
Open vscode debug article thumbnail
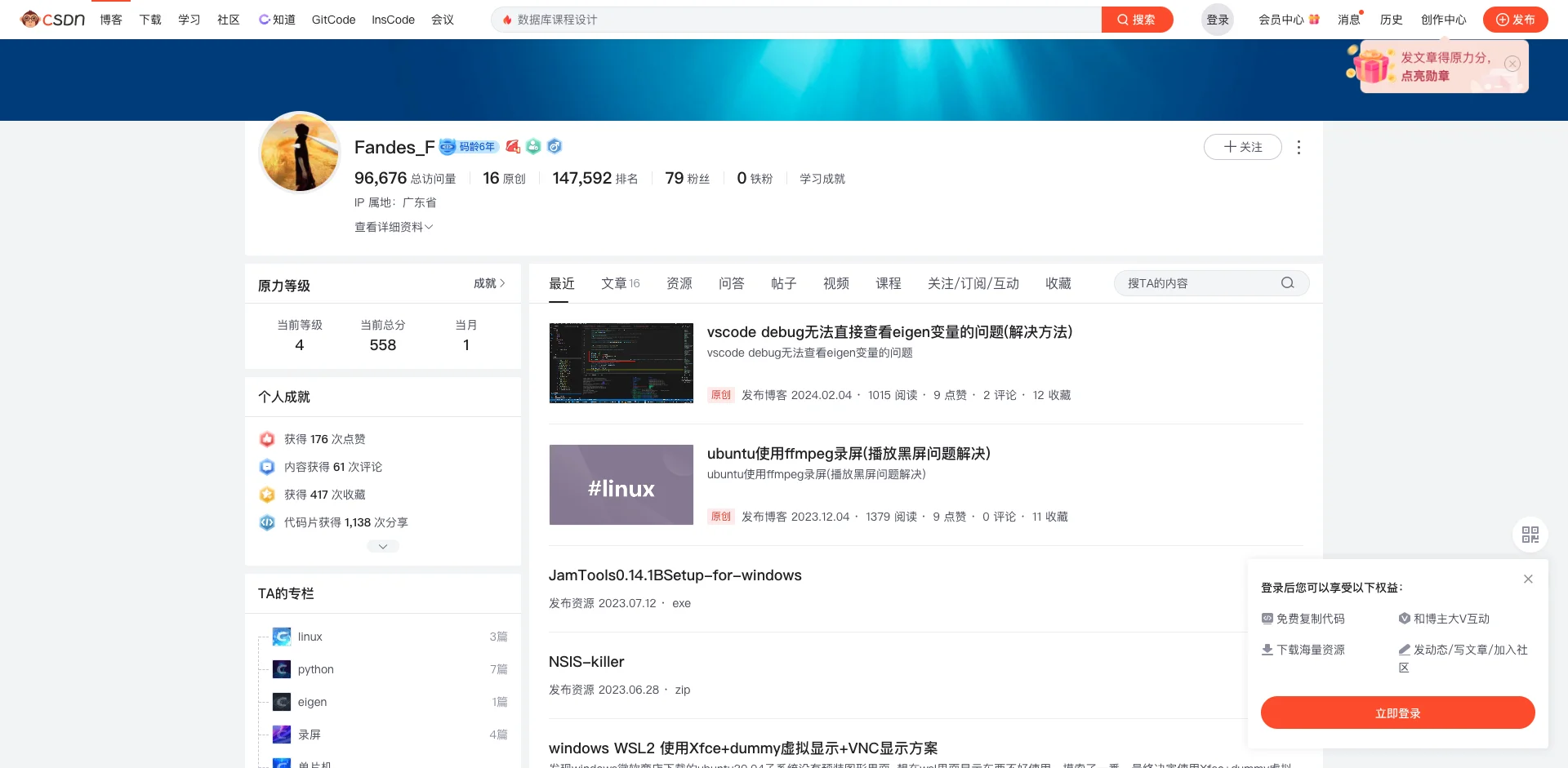click(621, 363)
